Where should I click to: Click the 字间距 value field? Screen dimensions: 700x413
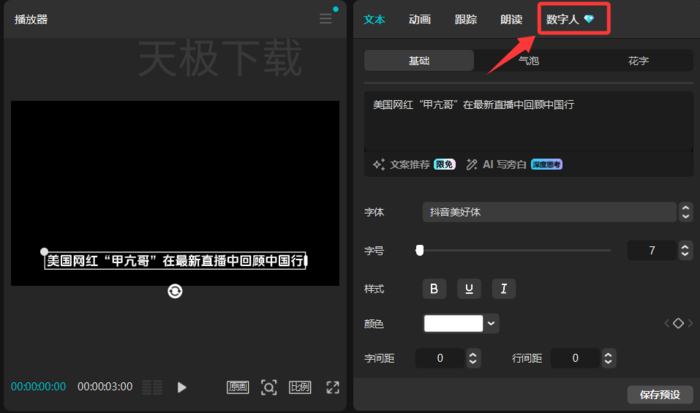(x=440, y=358)
